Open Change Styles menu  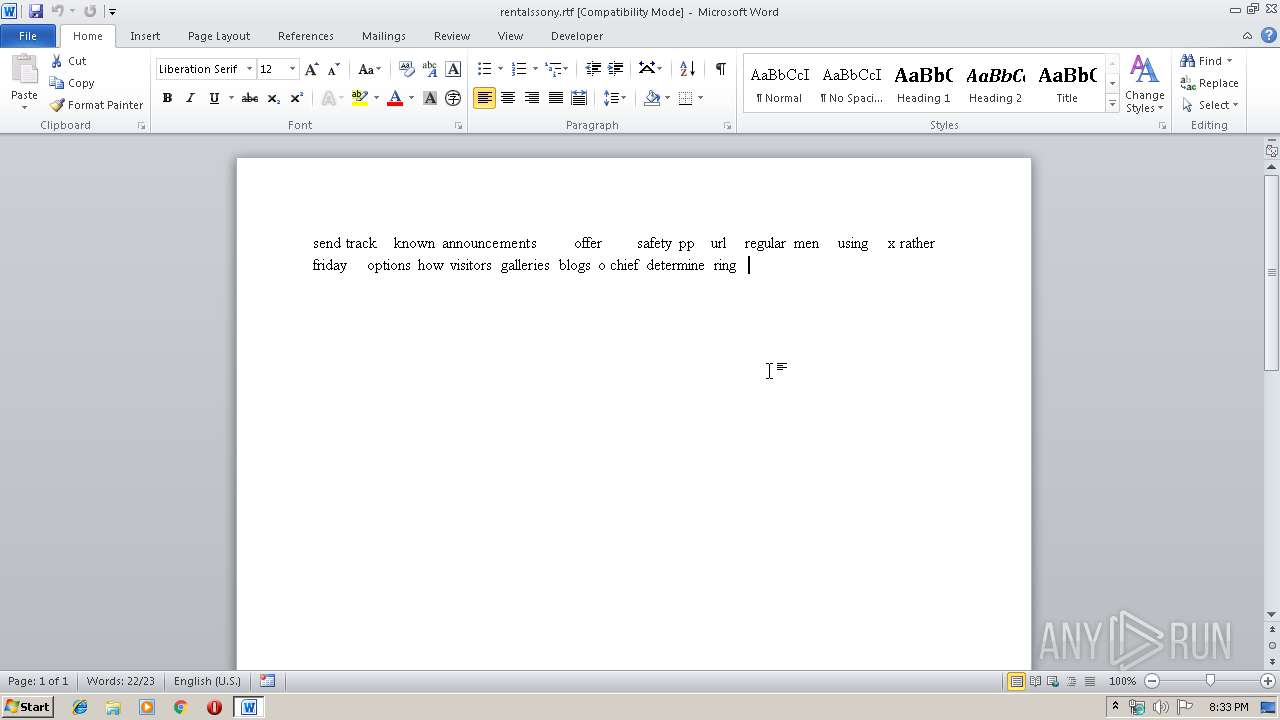pos(1144,84)
